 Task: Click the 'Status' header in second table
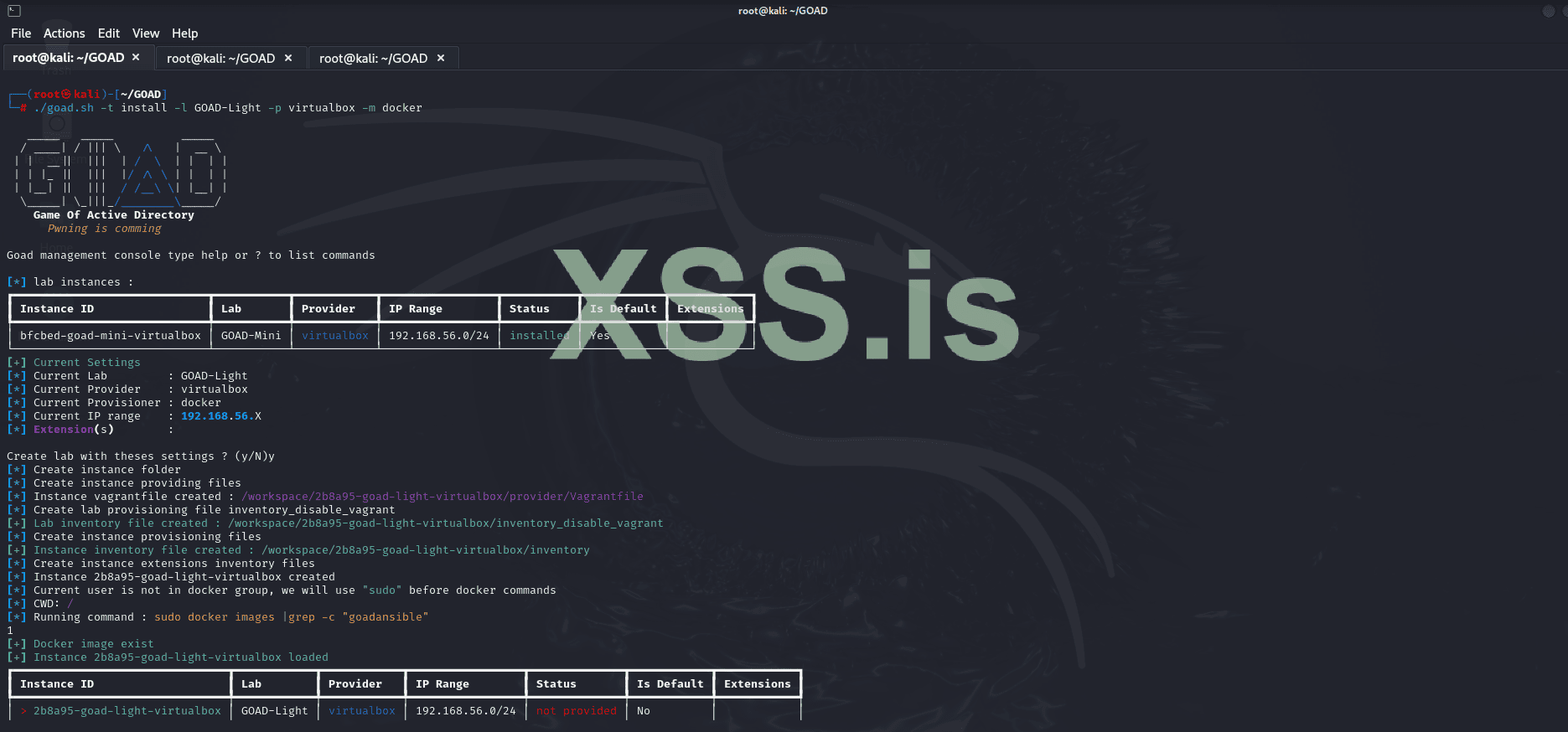(556, 684)
